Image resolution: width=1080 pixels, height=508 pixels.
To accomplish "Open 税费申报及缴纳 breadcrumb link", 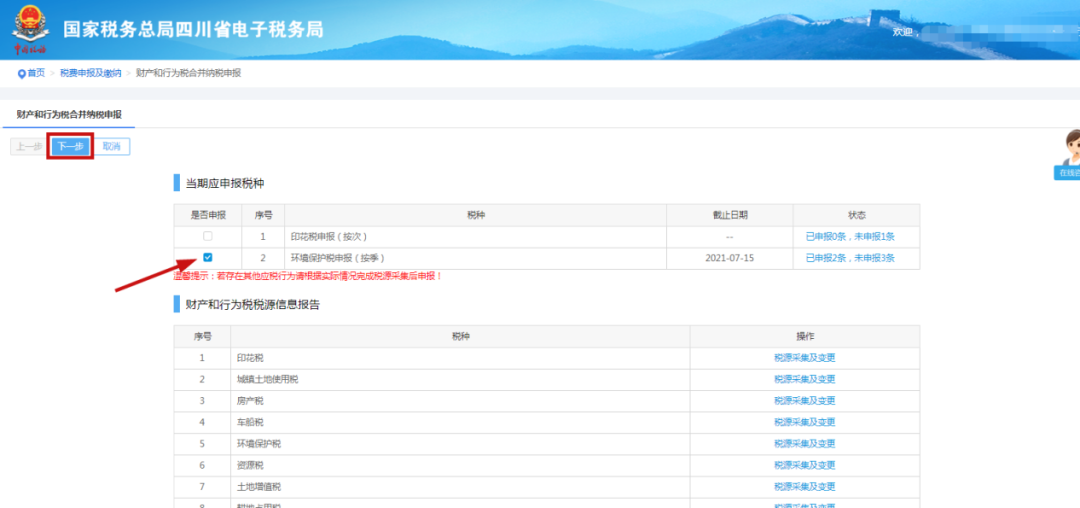I will pos(90,73).
